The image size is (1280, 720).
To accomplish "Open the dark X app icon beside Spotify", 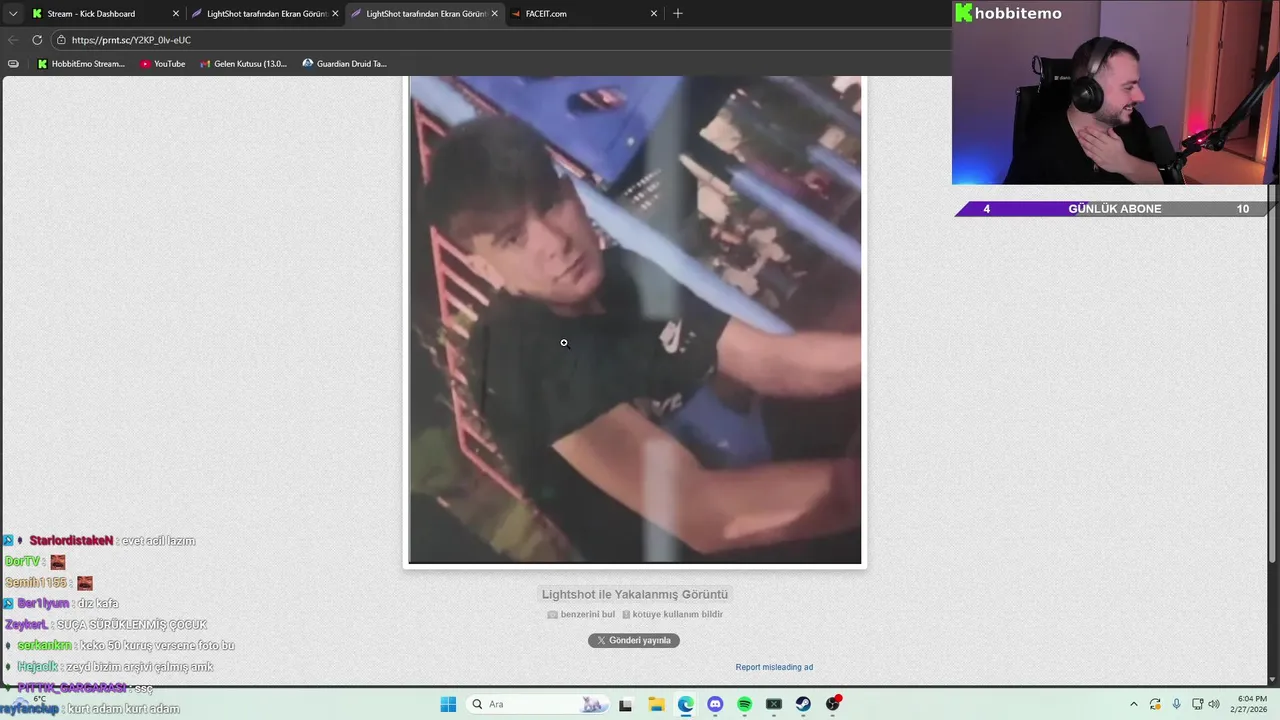I will pos(774,704).
